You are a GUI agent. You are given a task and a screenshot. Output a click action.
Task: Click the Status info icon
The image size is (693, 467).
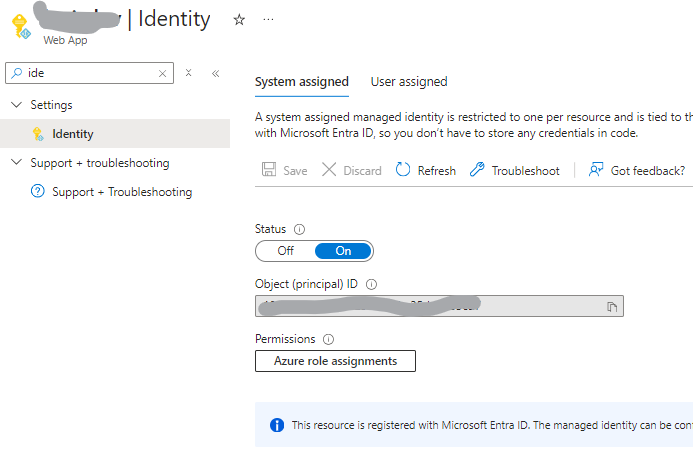click(x=300, y=229)
